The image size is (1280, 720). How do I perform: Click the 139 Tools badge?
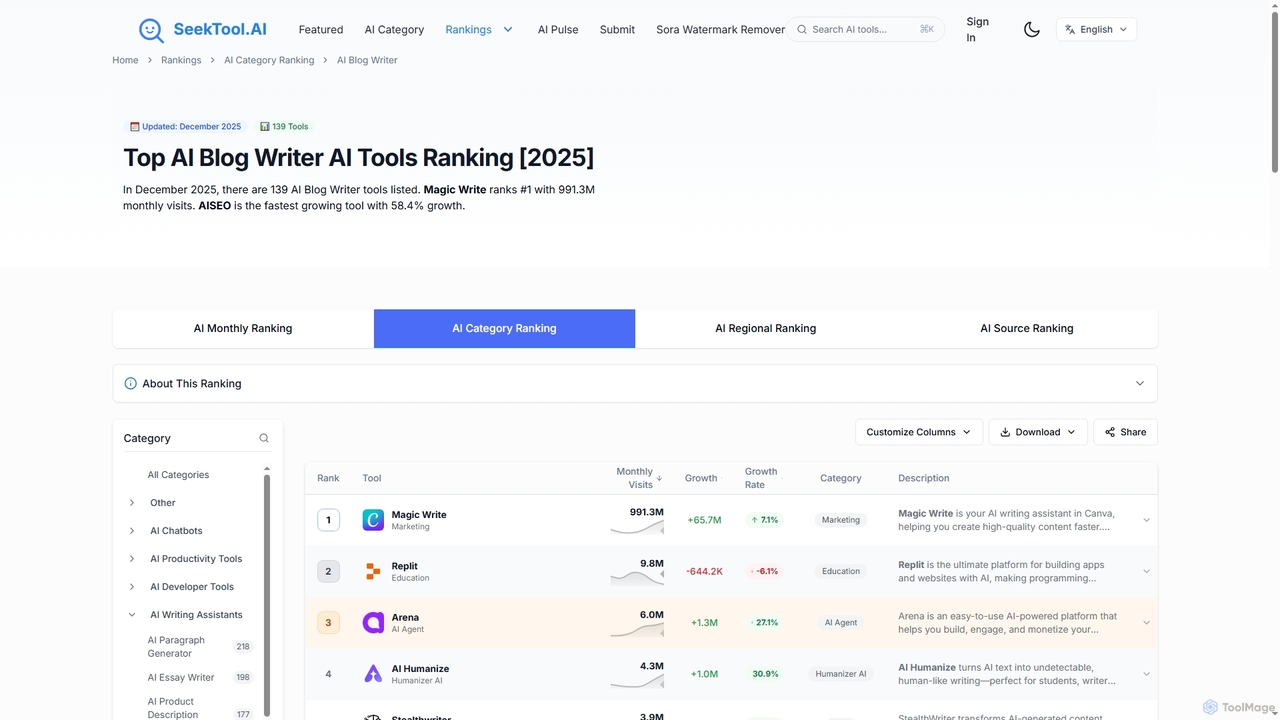[284, 127]
